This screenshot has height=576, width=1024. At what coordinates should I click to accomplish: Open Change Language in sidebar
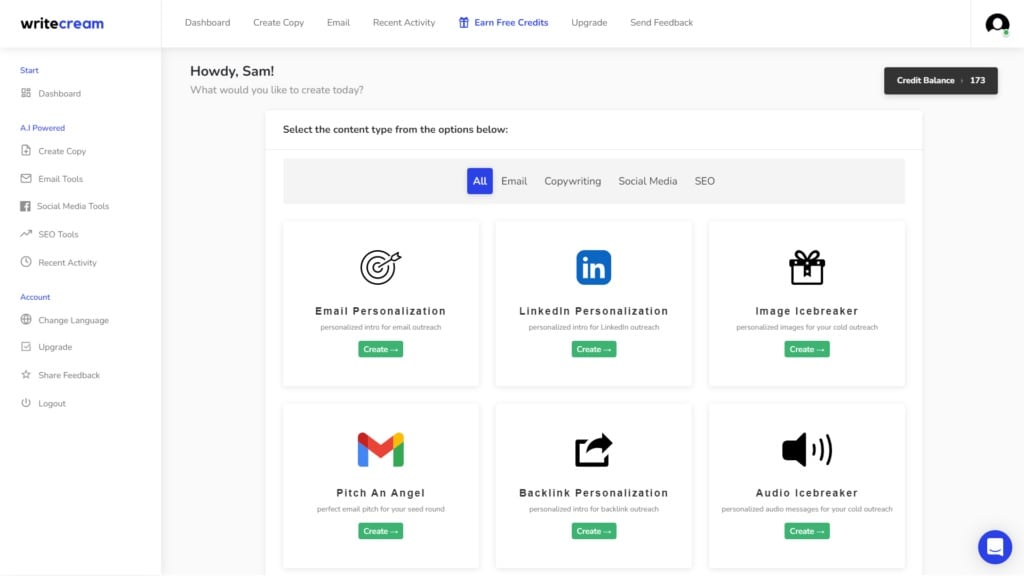click(x=73, y=320)
